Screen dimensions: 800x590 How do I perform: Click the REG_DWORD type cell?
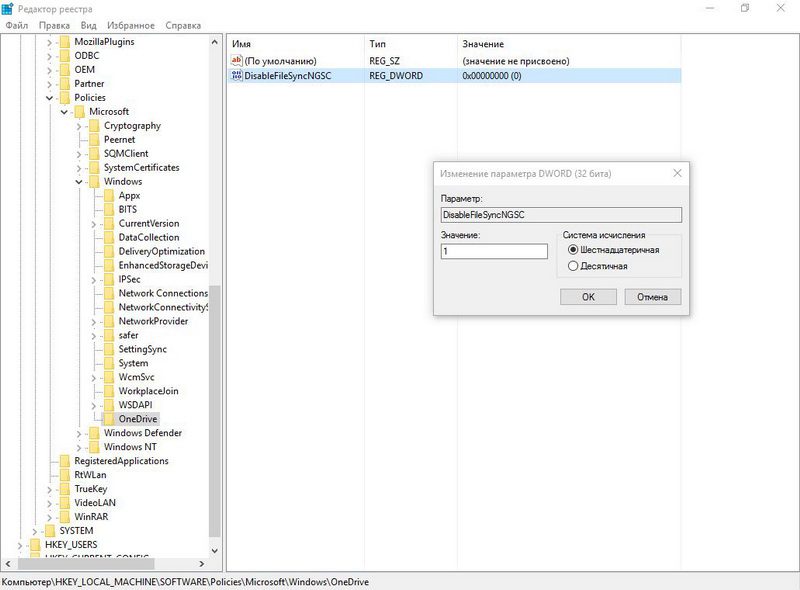point(396,76)
